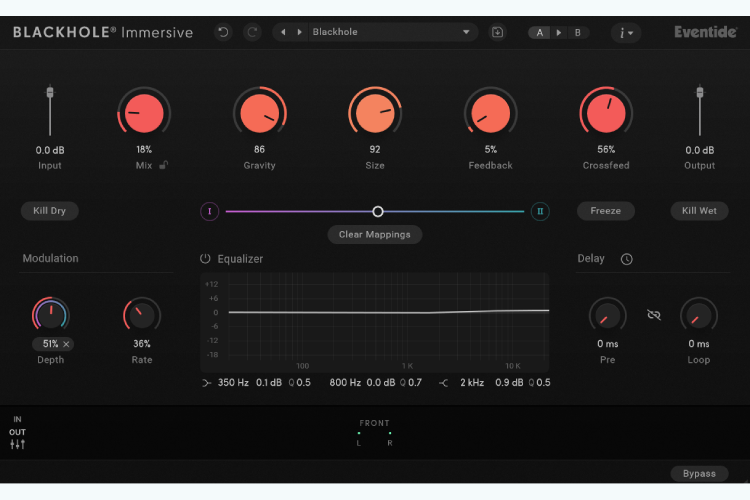750x500 pixels.
Task: Click the Front L channel indicator
Action: click(x=359, y=438)
